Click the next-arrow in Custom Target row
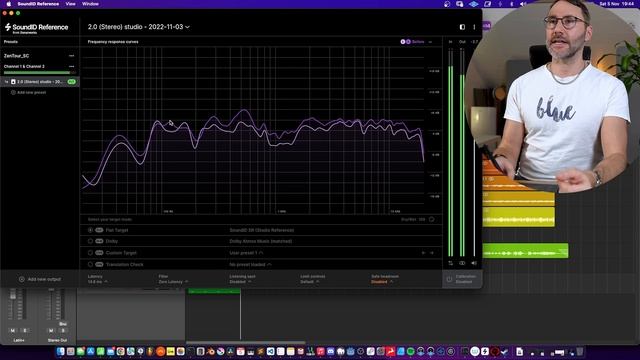Viewport: 640px width, 360px height. coord(431,253)
